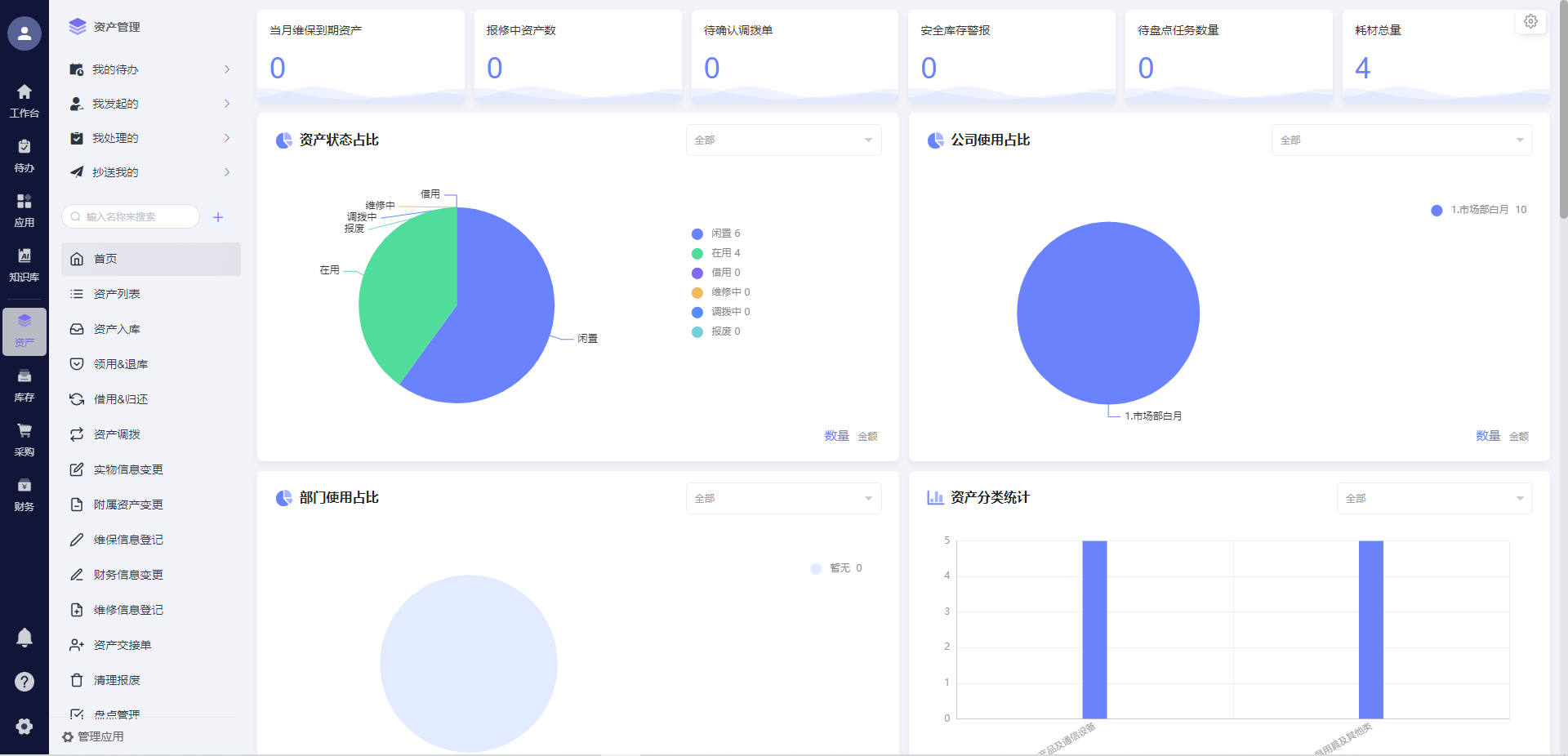Image resolution: width=1568 pixels, height=756 pixels.
Task: Open 资产分类统计 filter dropdown
Action: click(x=1433, y=499)
